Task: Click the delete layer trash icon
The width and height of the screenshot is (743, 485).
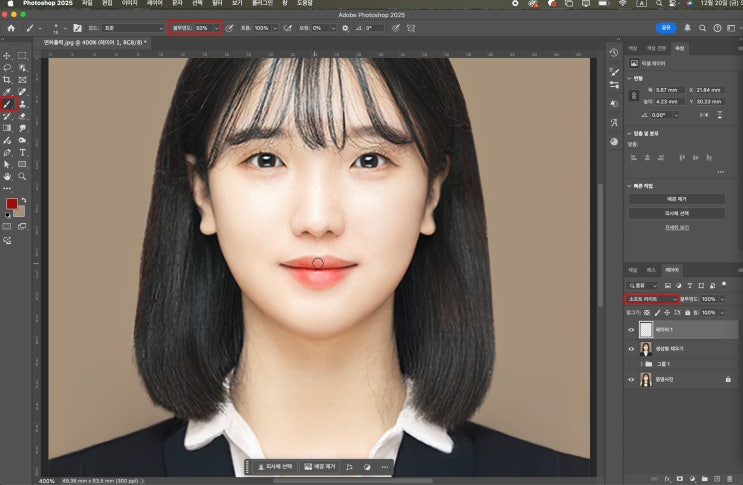Action: (731, 479)
